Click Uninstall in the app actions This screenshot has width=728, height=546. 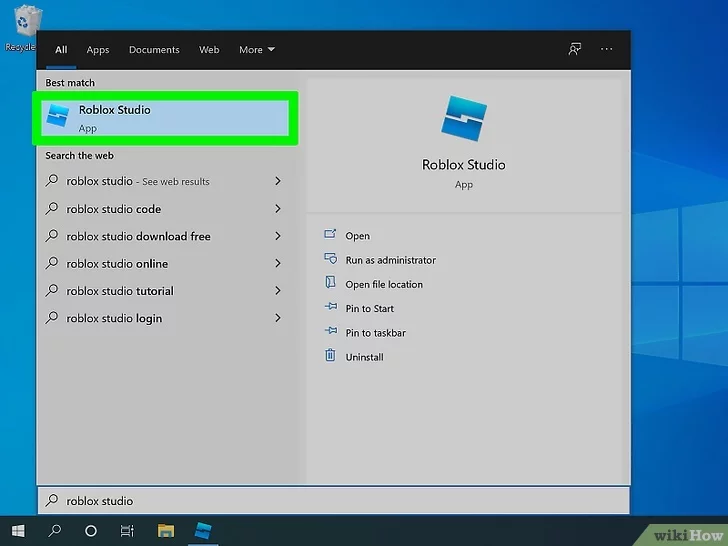(x=364, y=357)
